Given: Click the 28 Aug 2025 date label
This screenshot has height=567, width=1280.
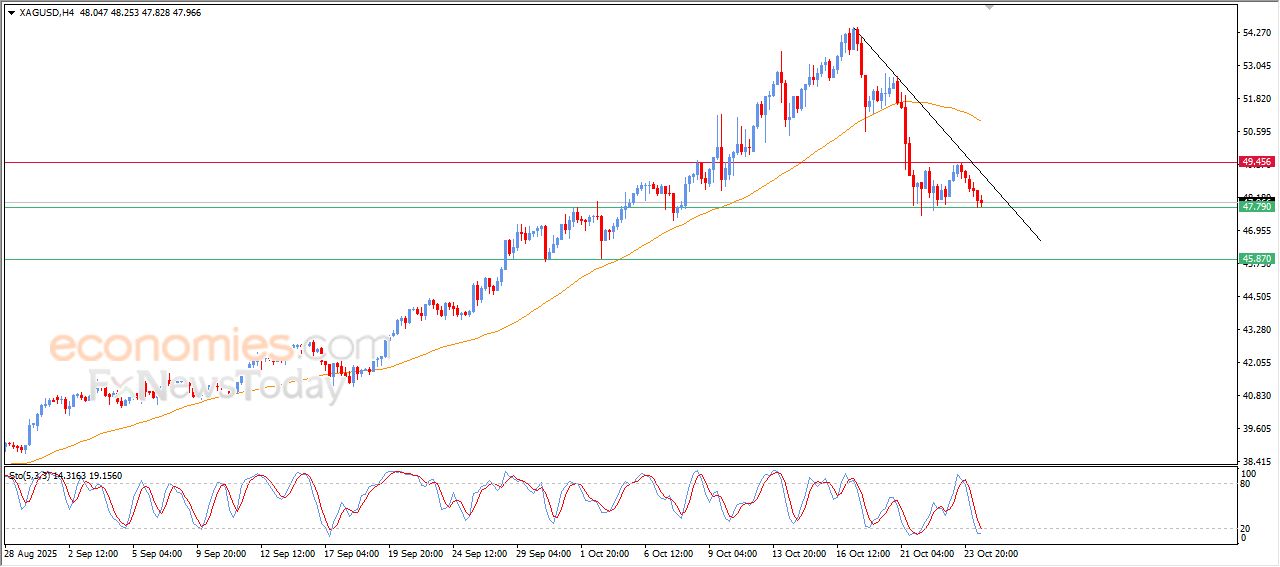Looking at the screenshot, I should [30, 553].
